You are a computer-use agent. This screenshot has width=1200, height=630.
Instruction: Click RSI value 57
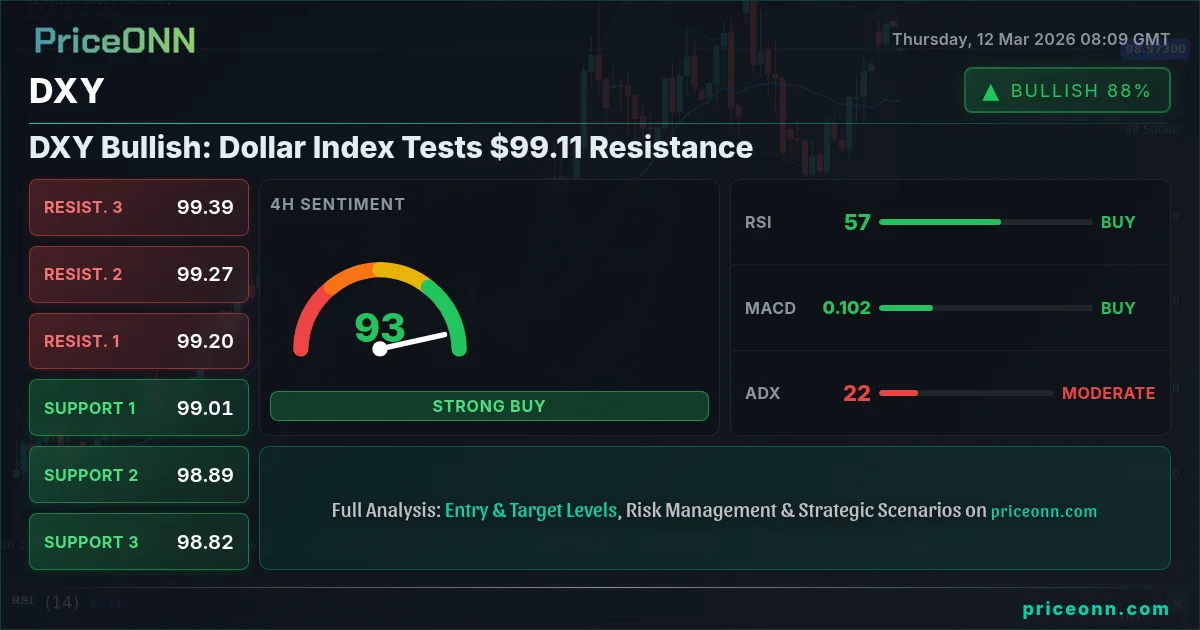click(857, 222)
